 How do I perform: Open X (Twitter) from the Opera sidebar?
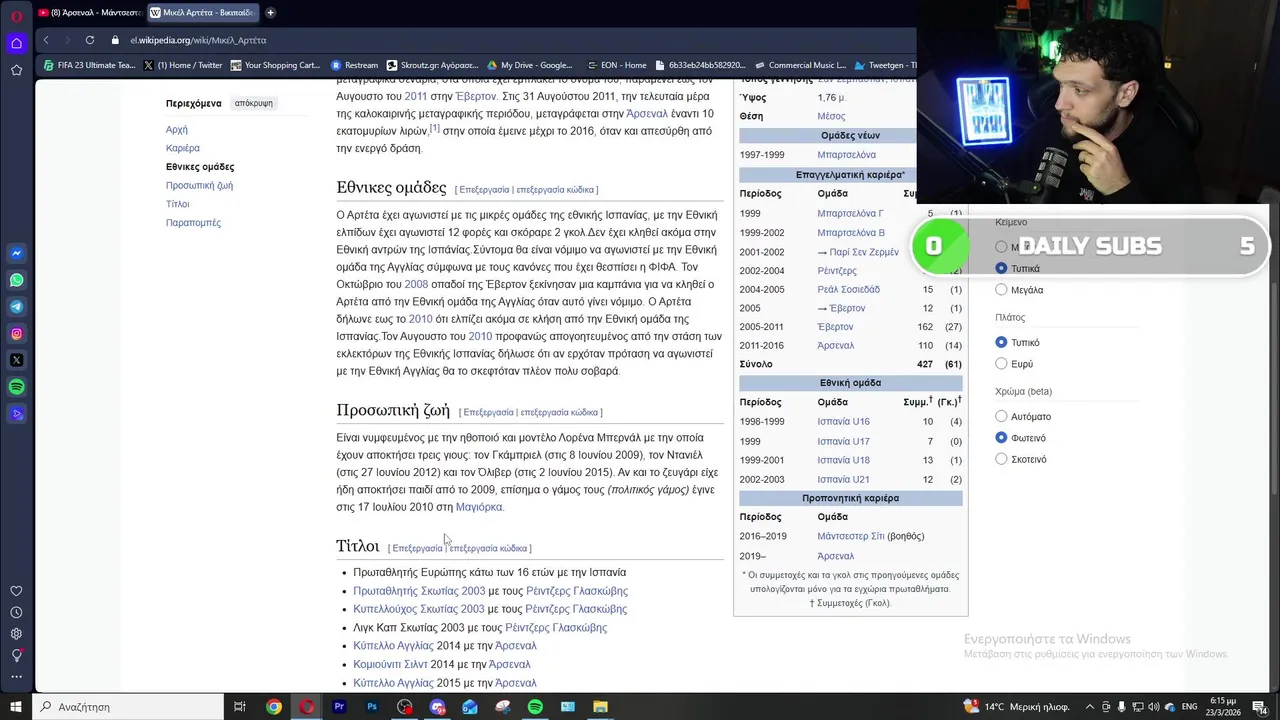pos(16,360)
